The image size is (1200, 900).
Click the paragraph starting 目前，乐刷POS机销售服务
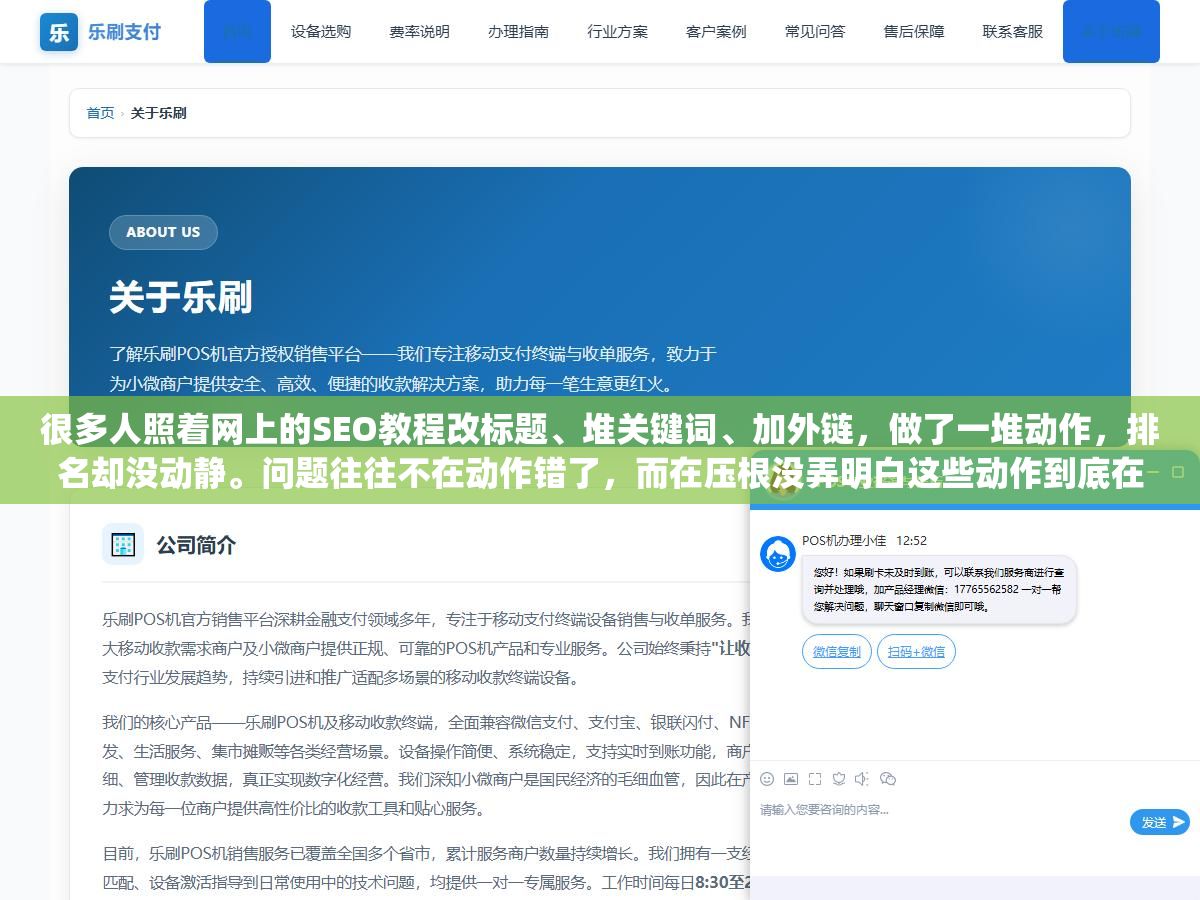(426, 868)
